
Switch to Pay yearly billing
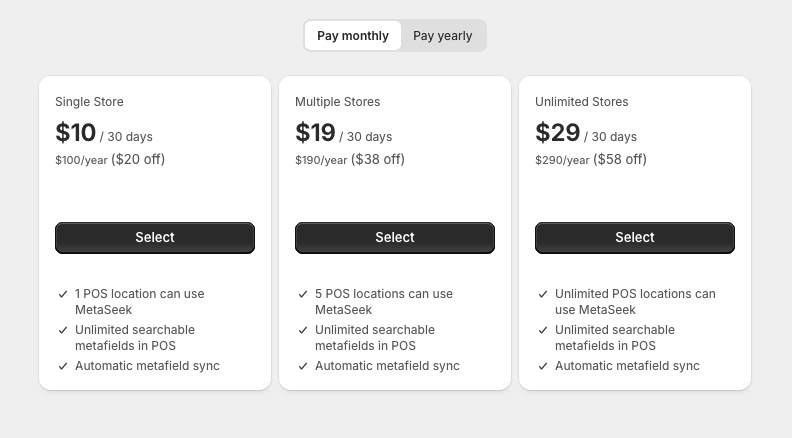coord(442,36)
